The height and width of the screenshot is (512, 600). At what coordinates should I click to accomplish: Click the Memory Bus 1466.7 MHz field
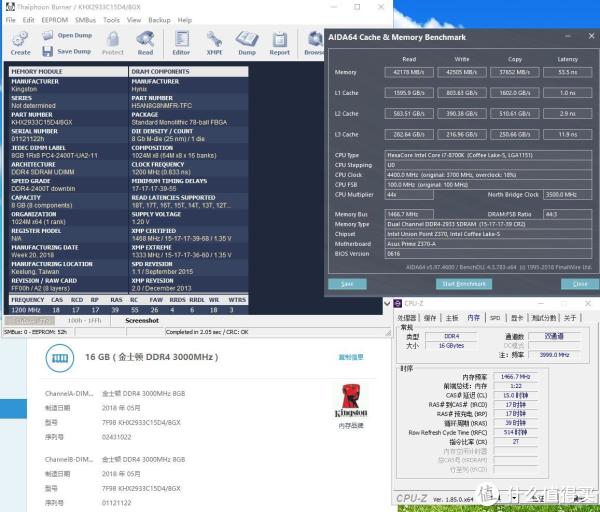(x=409, y=214)
